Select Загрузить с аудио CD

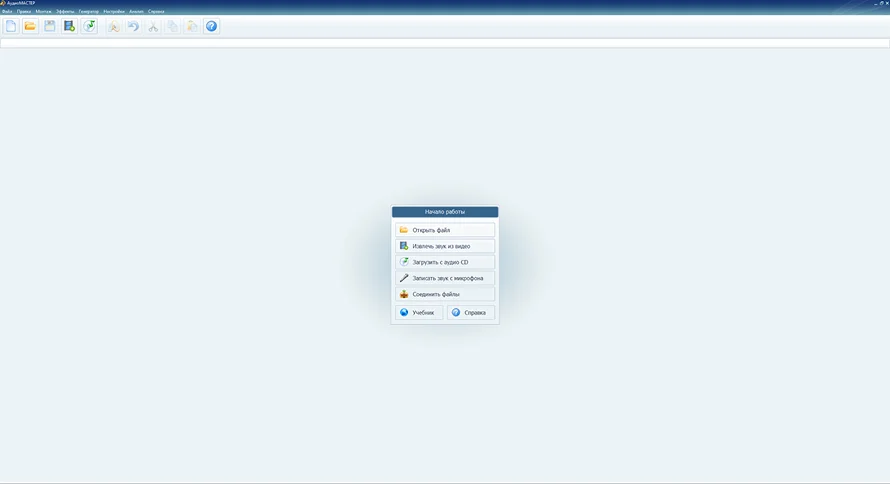445,262
